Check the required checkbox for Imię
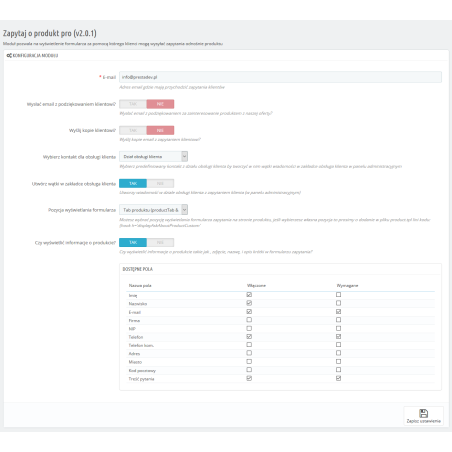452x452 pixels. pos(338,295)
